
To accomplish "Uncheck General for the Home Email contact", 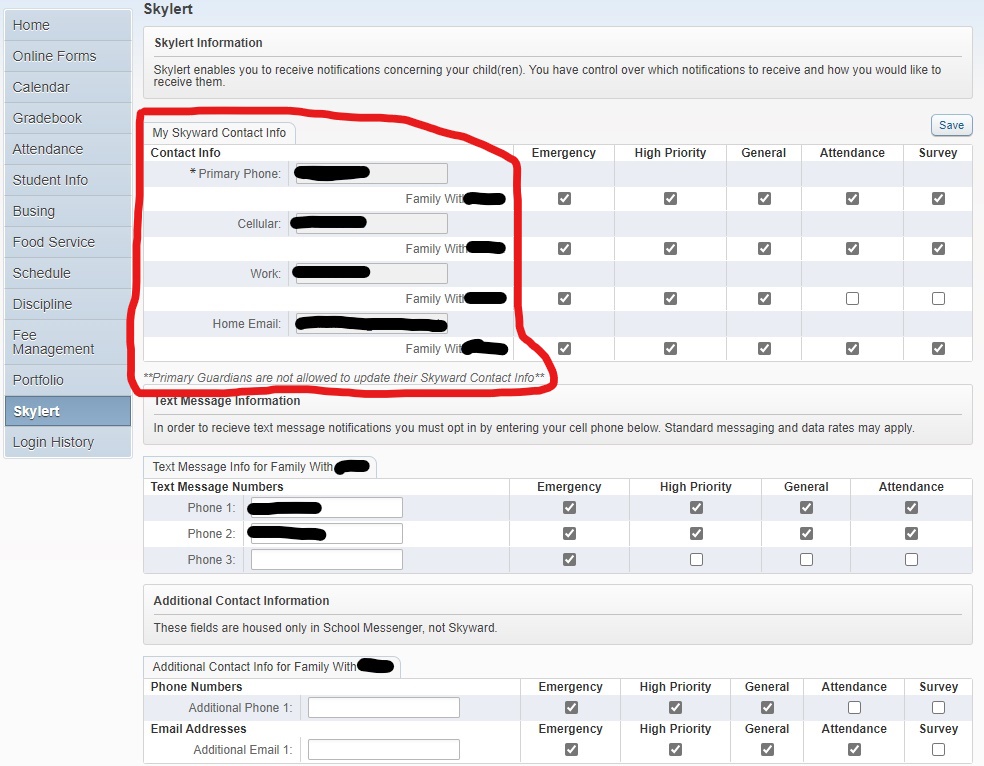I will [x=764, y=348].
